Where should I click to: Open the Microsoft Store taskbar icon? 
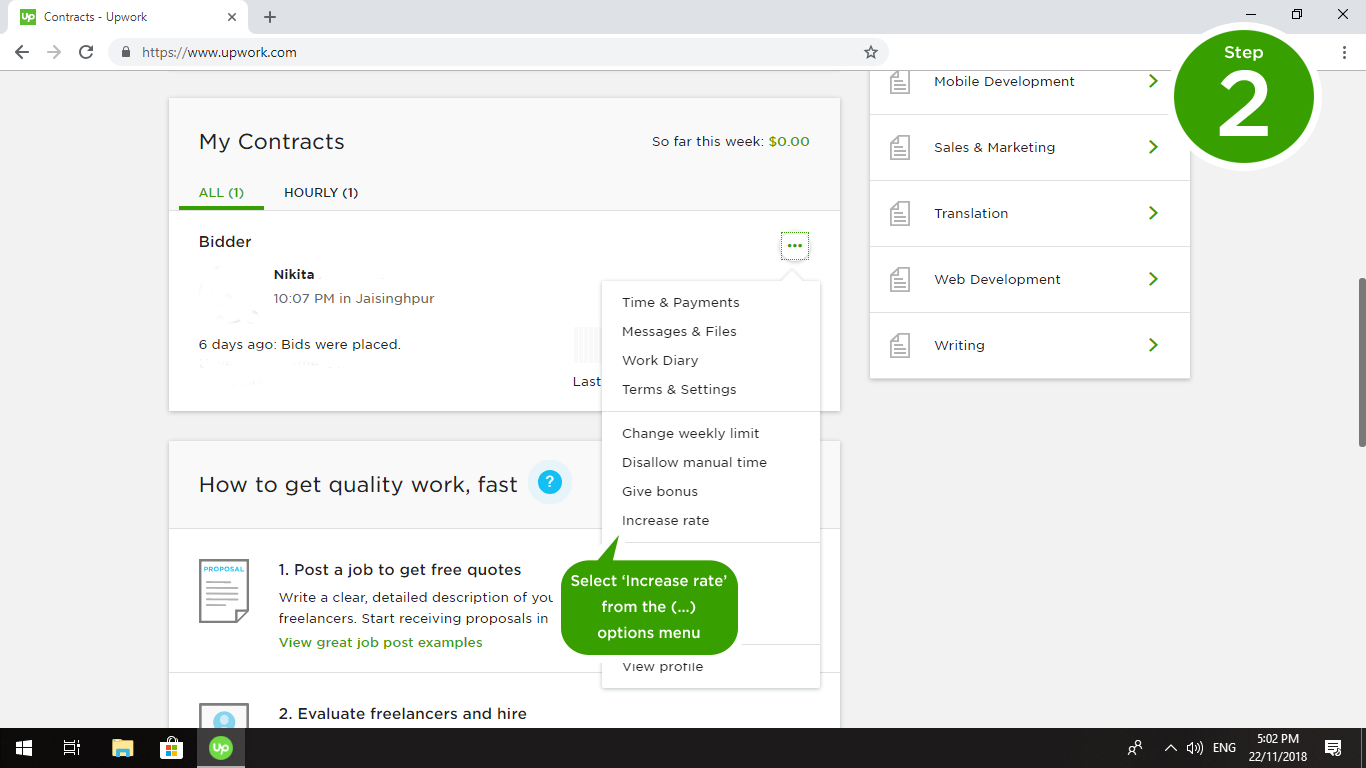171,748
